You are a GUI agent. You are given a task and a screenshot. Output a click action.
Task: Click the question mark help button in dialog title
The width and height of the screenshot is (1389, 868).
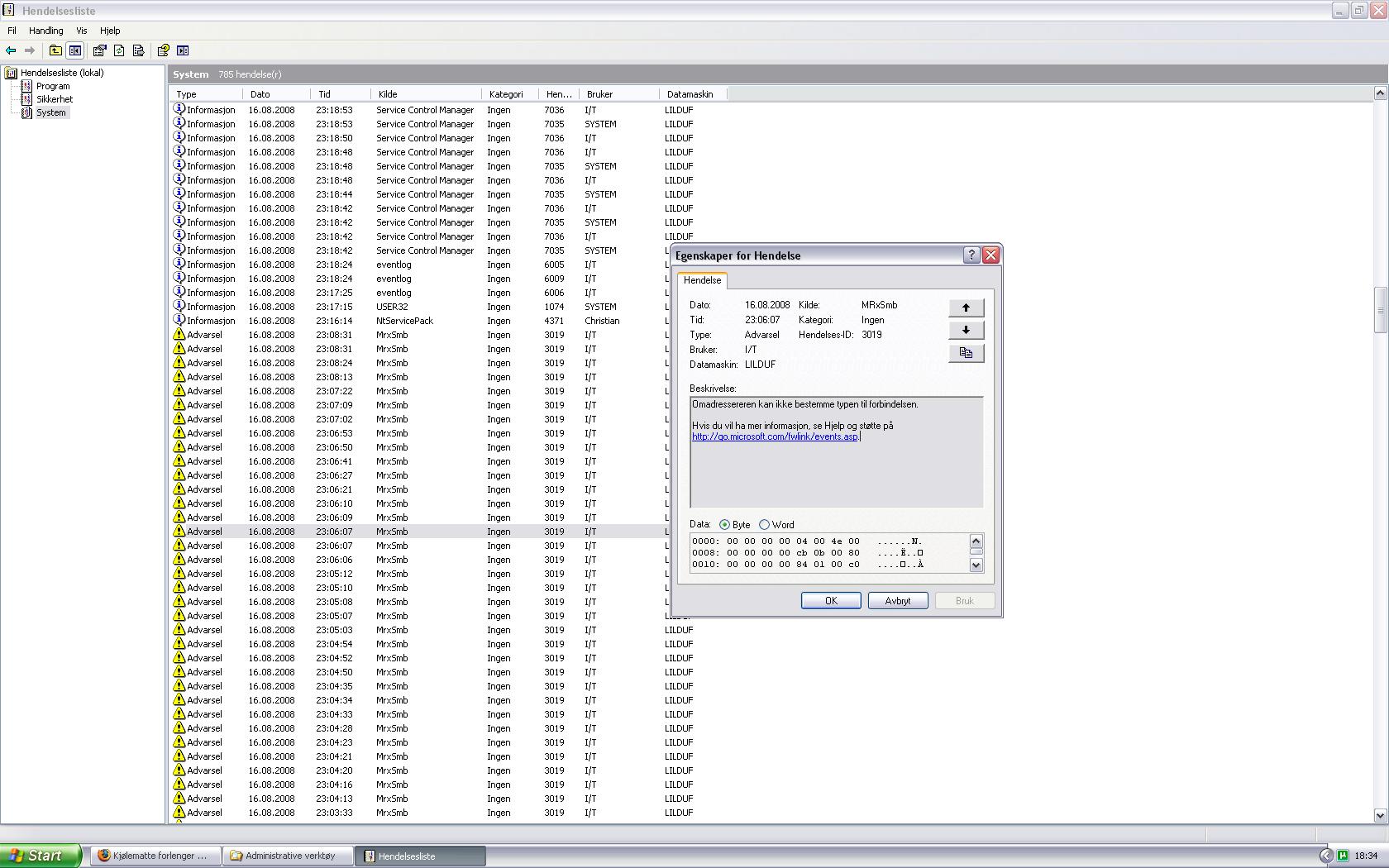tap(972, 255)
